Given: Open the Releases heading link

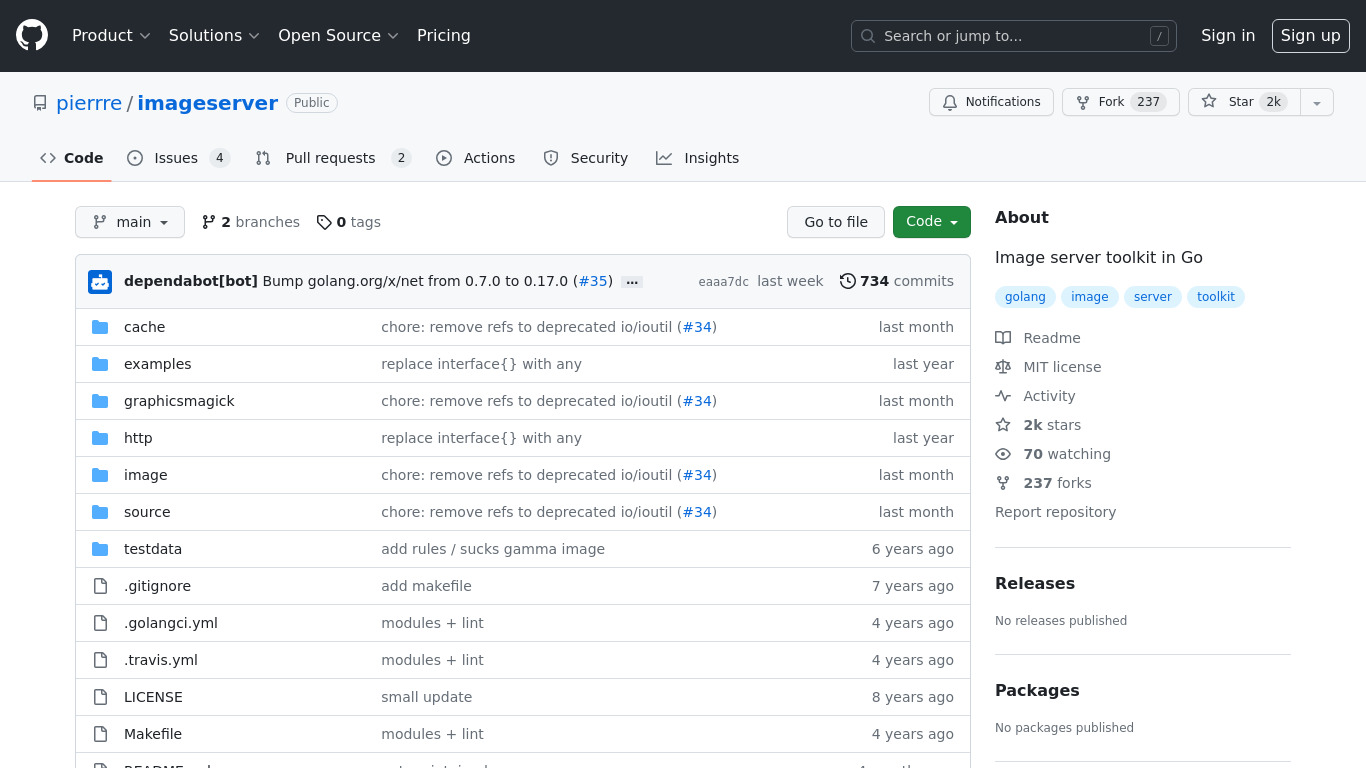Looking at the screenshot, I should [x=1035, y=584].
